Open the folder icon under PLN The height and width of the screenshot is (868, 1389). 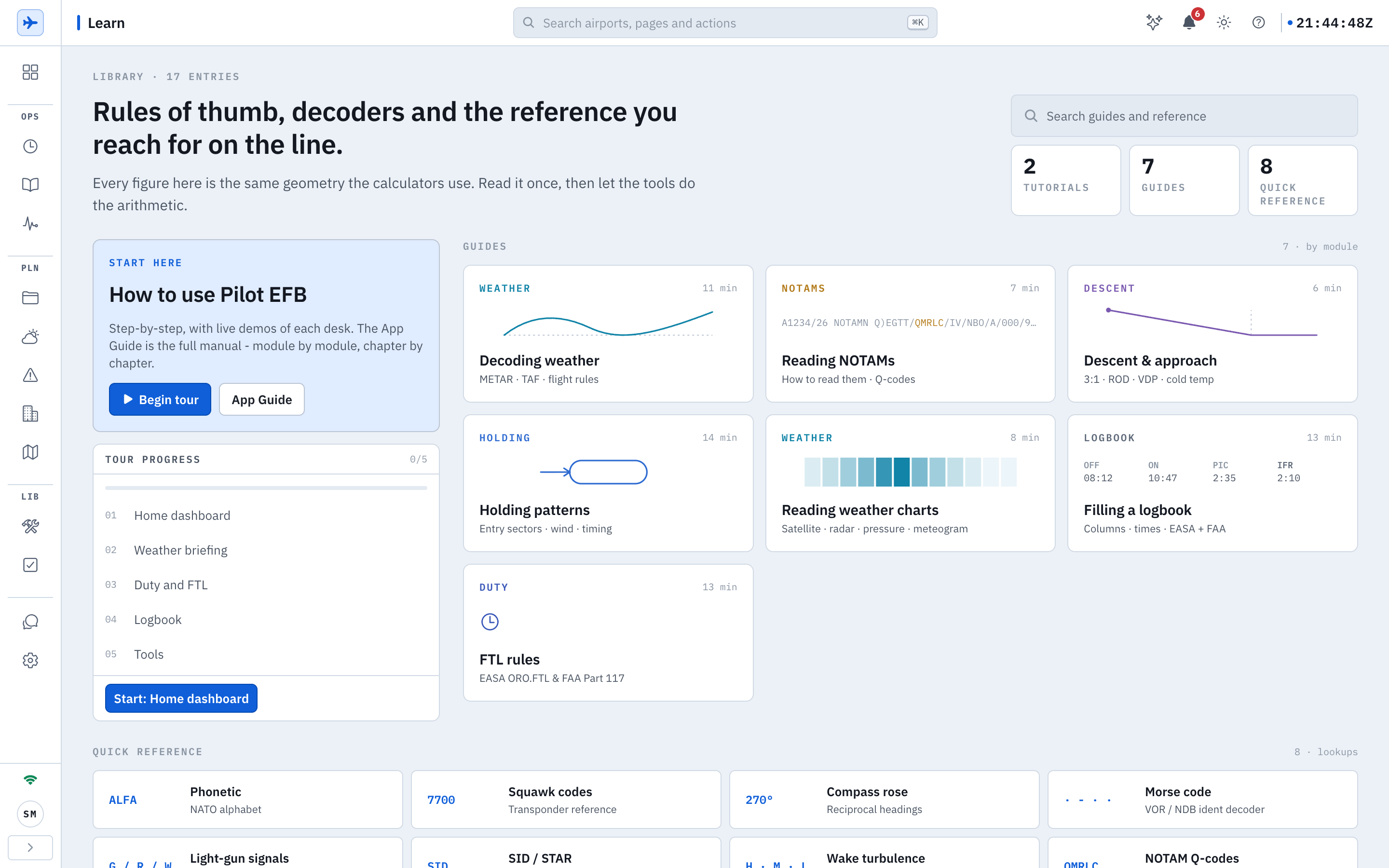(30, 298)
